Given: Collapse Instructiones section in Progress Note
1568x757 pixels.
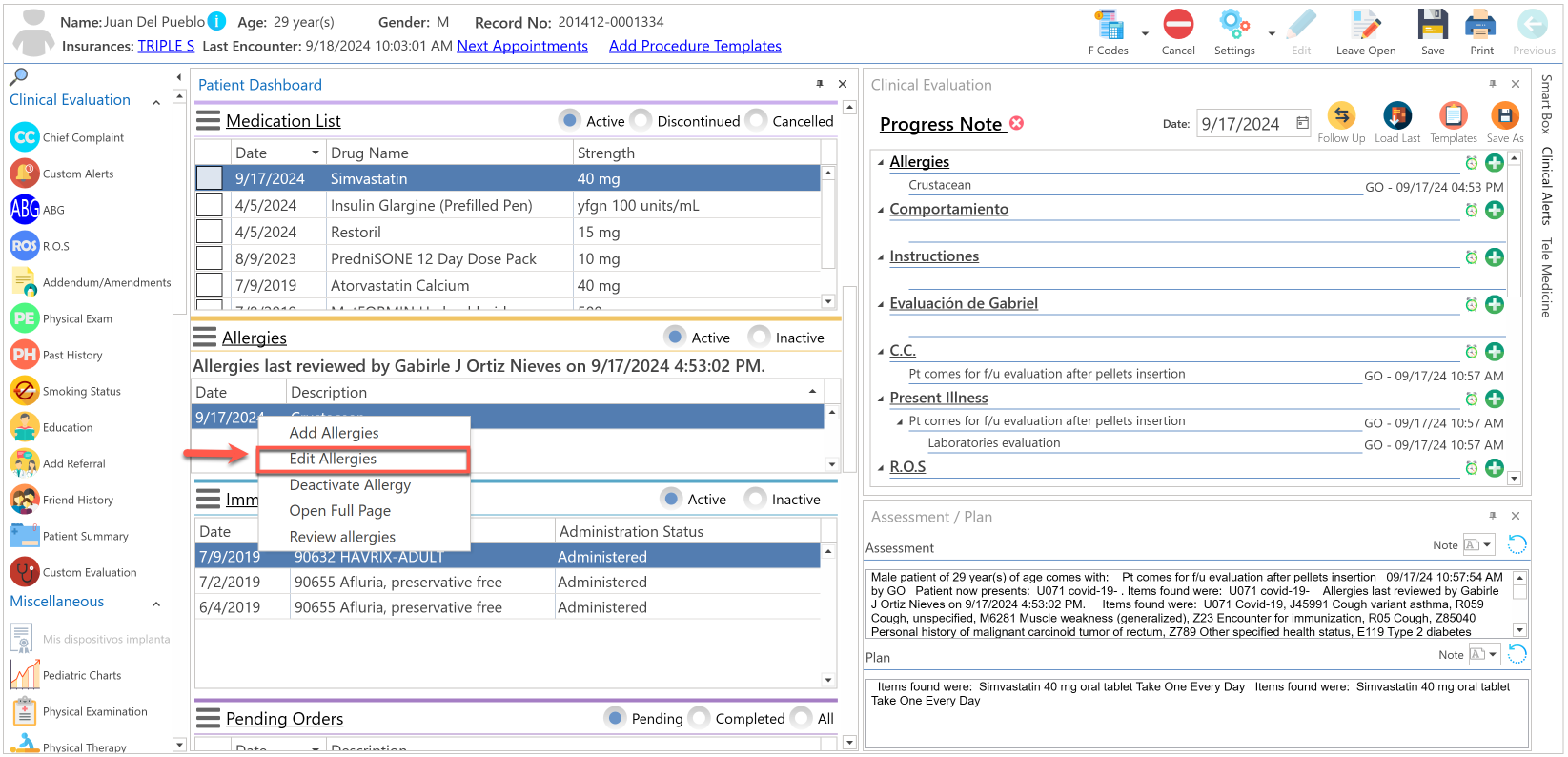Looking at the screenshot, I should coord(881,257).
